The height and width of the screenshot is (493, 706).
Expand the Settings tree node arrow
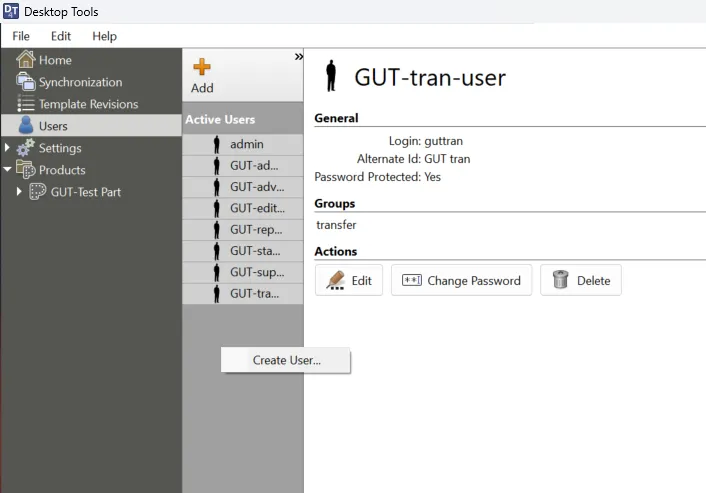tap(8, 148)
